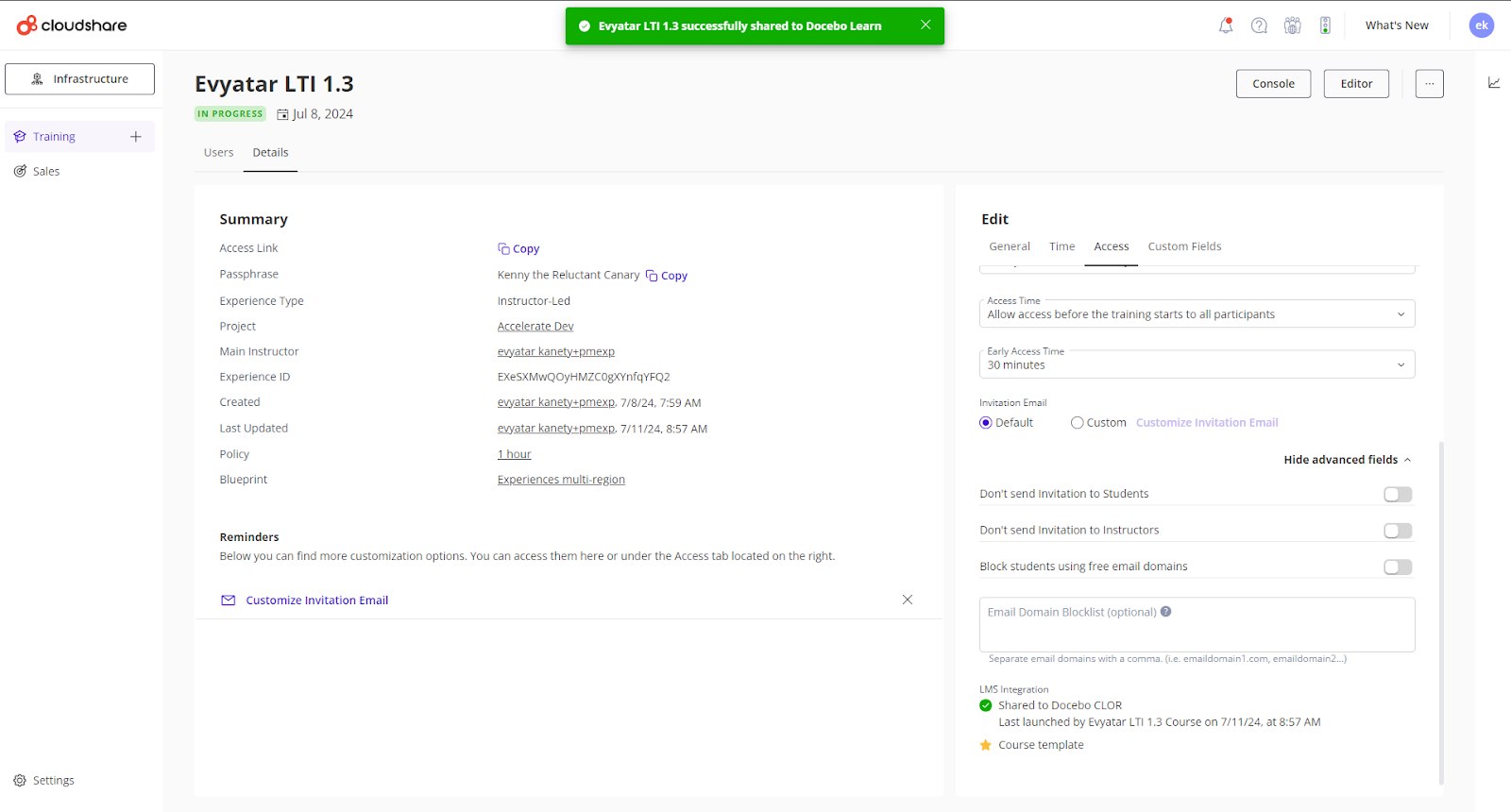Image resolution: width=1511 pixels, height=812 pixels.
Task: Click the Last Updated evyatar kanety+pmexp link
Action: click(556, 429)
